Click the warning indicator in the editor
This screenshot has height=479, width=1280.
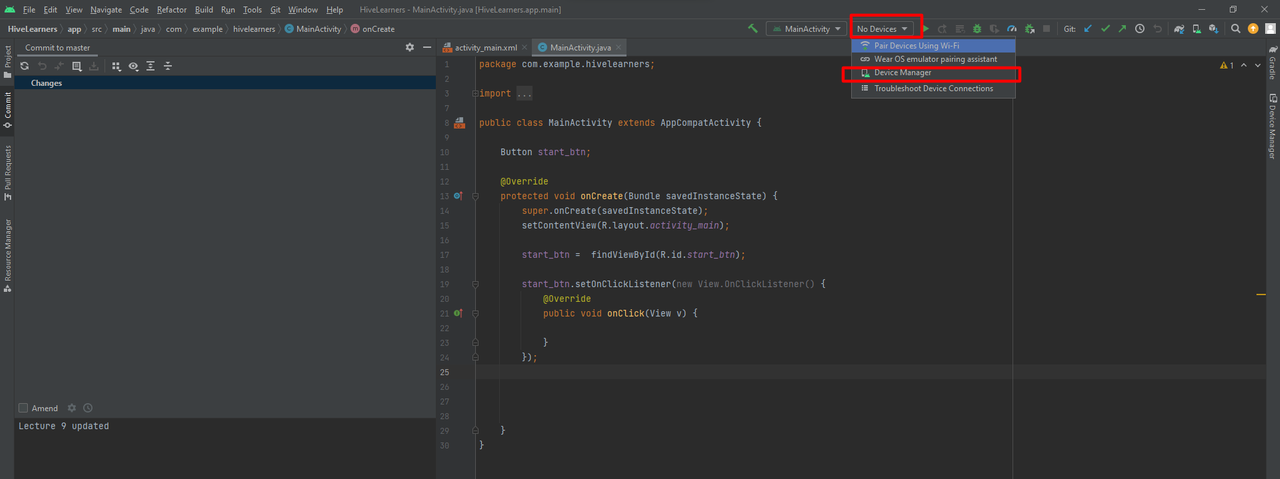[x=1228, y=65]
